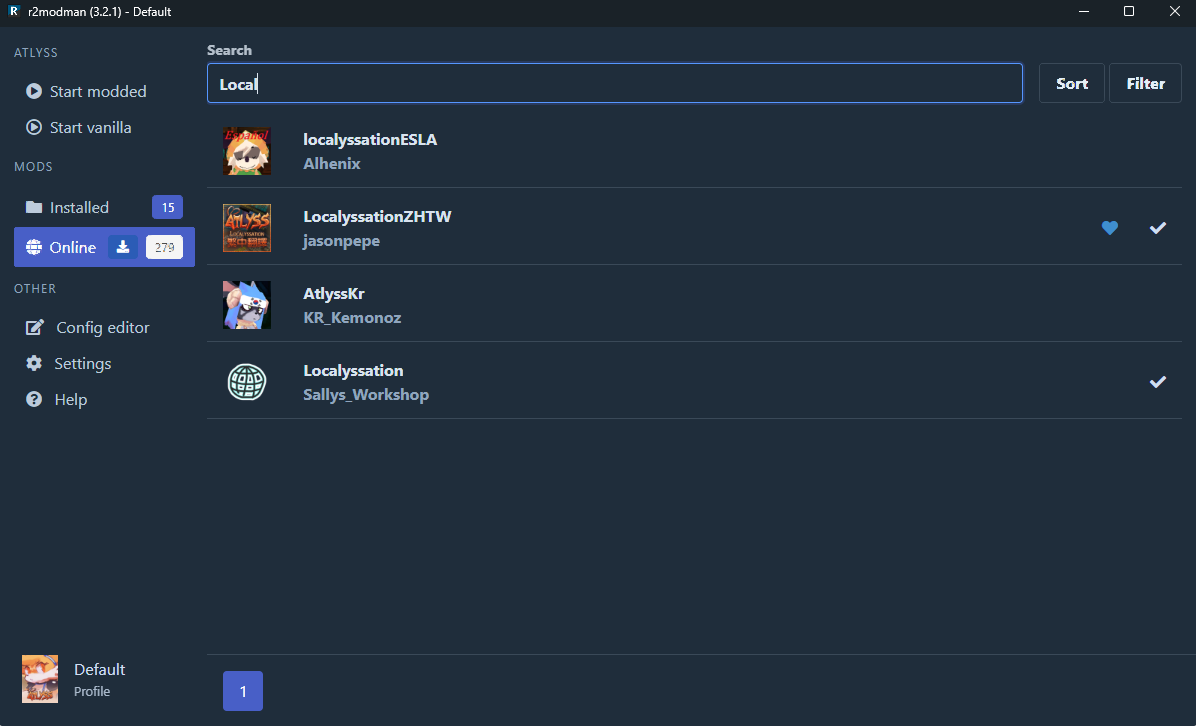
Task: Click the Config editor pencil icon
Action: tap(34, 327)
